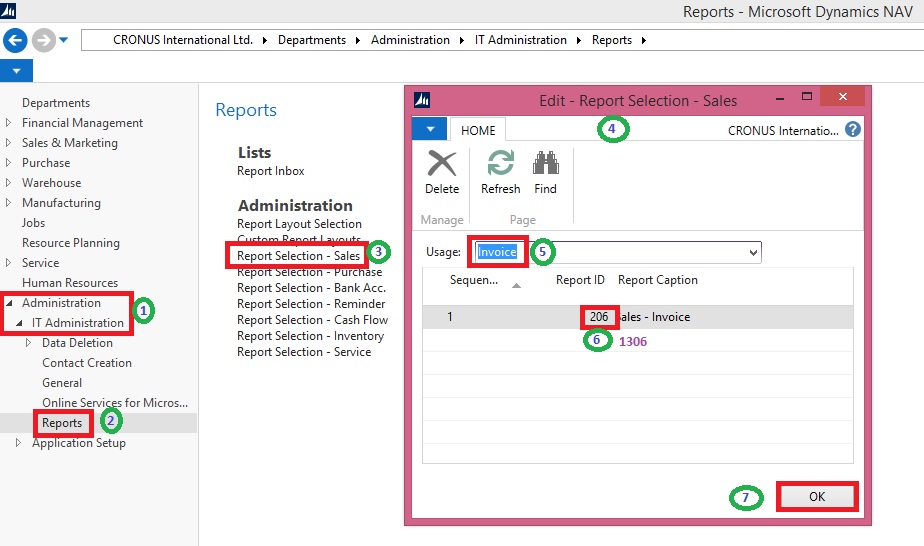Screen dimensions: 924x546
Task: Open Report Selection - Cash Flow link
Action: (x=312, y=320)
